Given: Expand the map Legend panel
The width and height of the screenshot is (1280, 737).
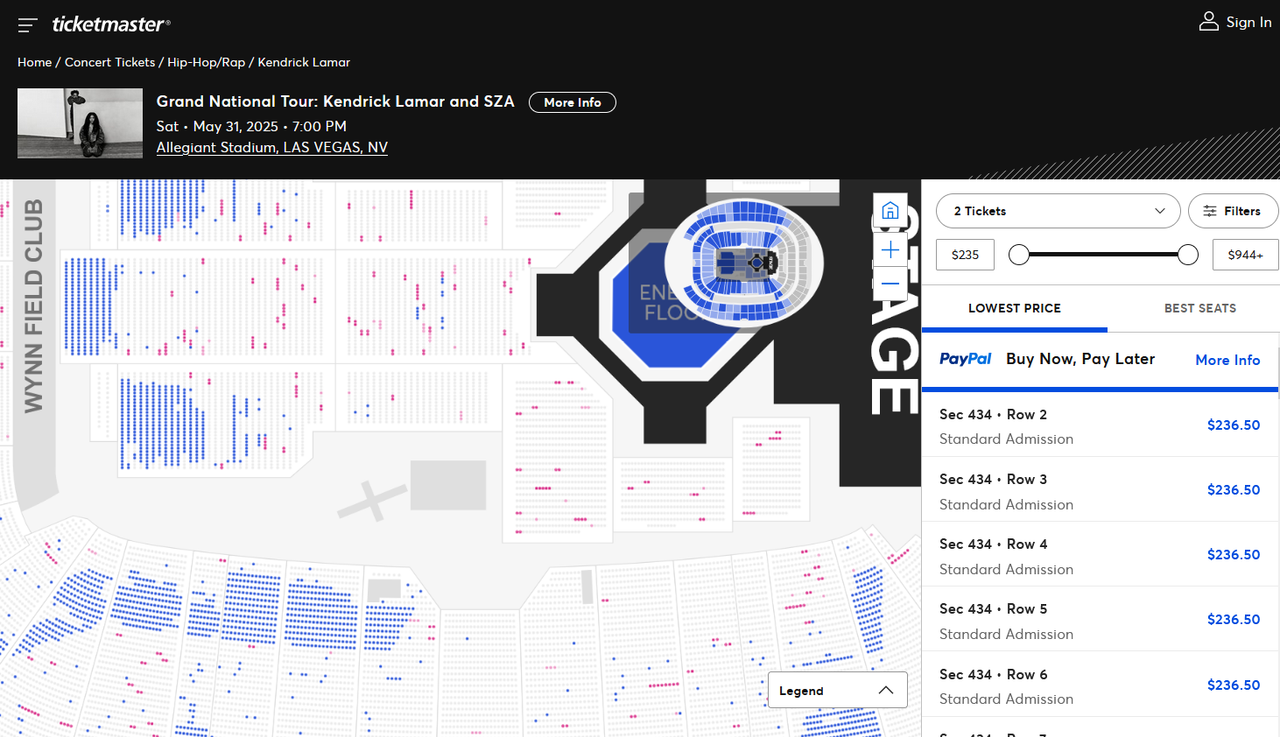Looking at the screenshot, I should (x=837, y=690).
